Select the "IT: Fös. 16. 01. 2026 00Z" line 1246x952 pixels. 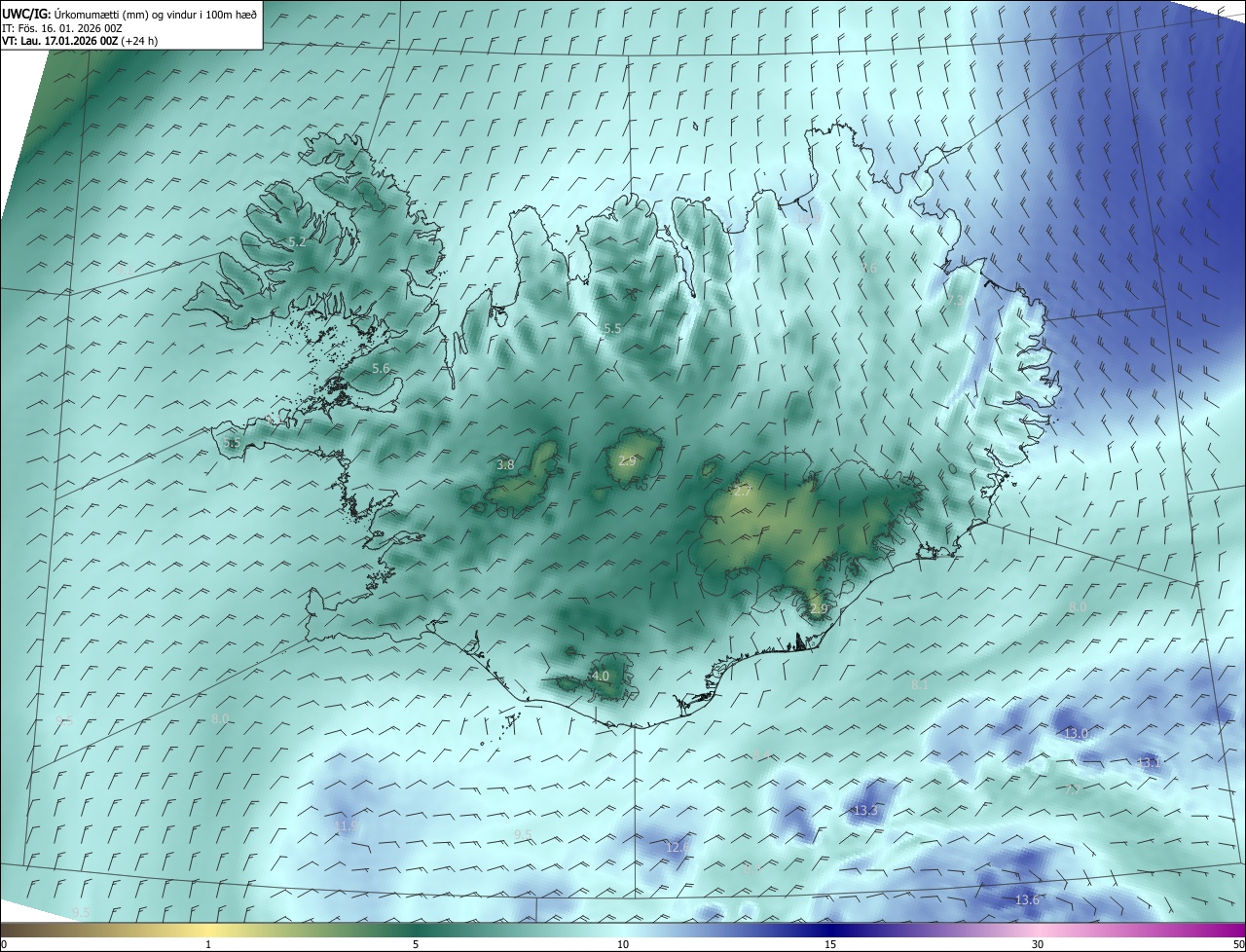62,28
